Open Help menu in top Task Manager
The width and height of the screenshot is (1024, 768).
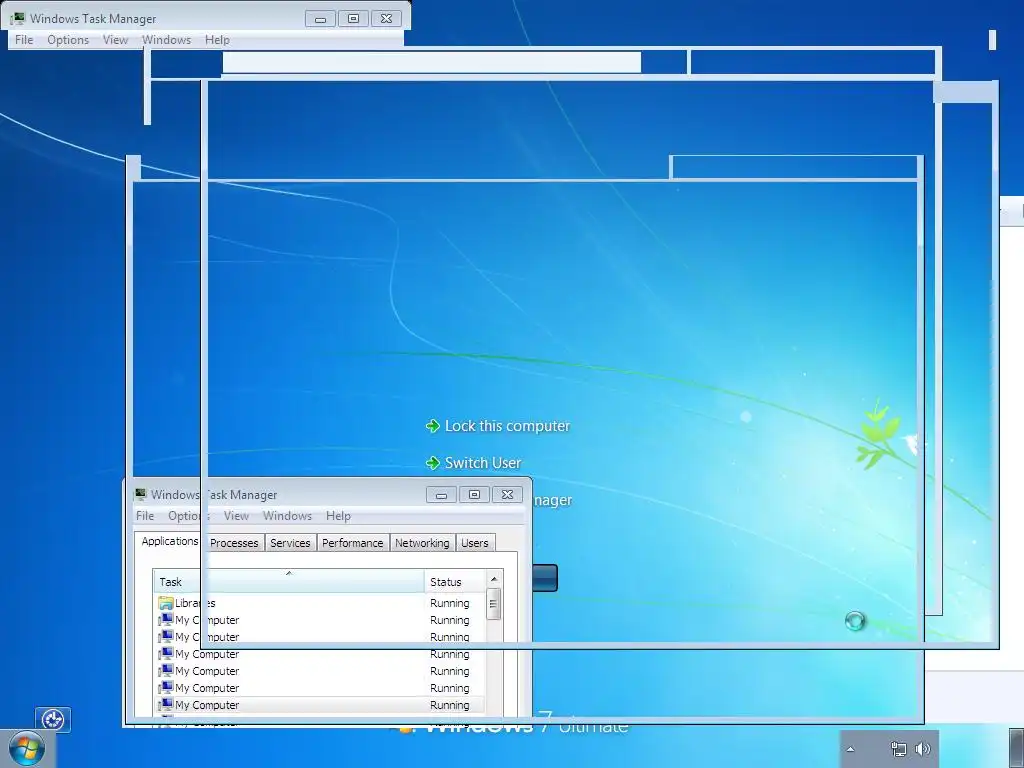click(x=217, y=40)
